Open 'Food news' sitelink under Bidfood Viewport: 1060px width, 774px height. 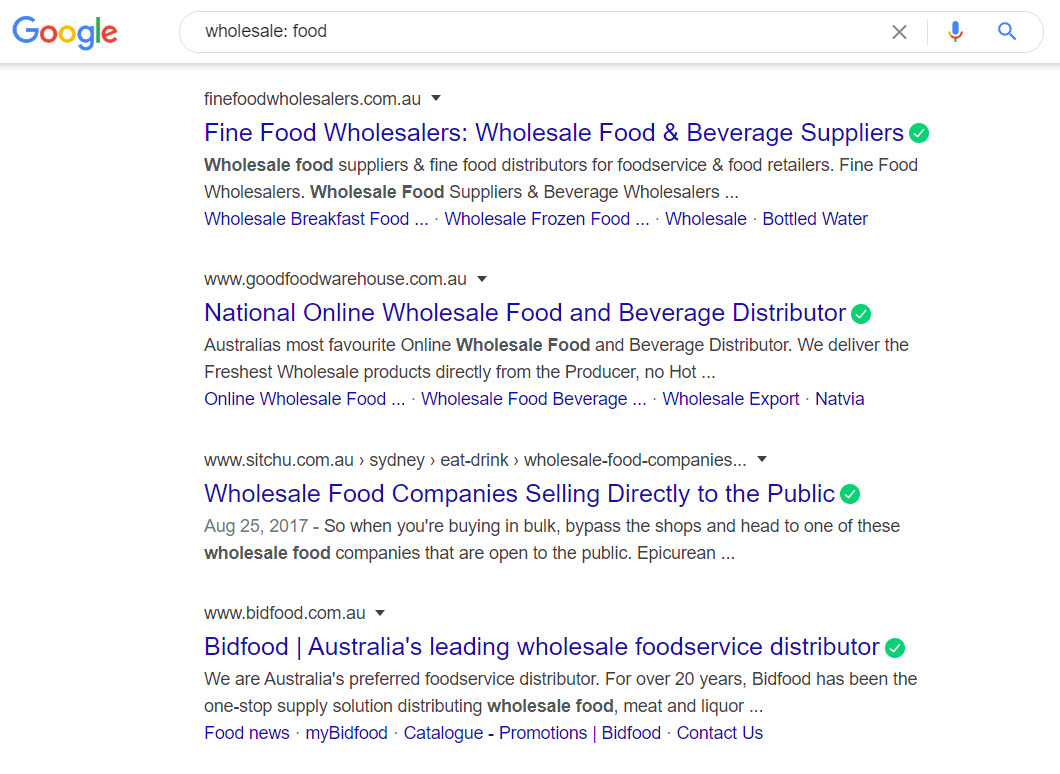(x=247, y=733)
